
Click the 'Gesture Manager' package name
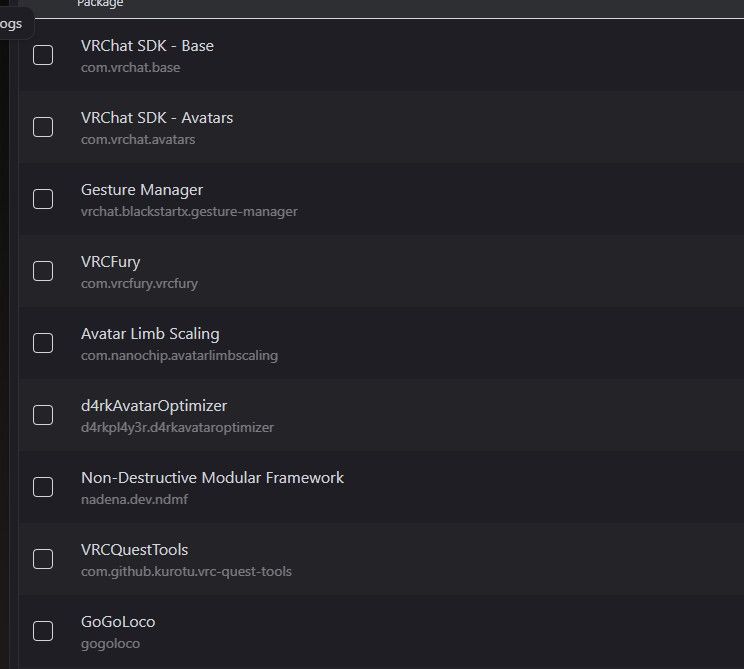[x=142, y=190]
